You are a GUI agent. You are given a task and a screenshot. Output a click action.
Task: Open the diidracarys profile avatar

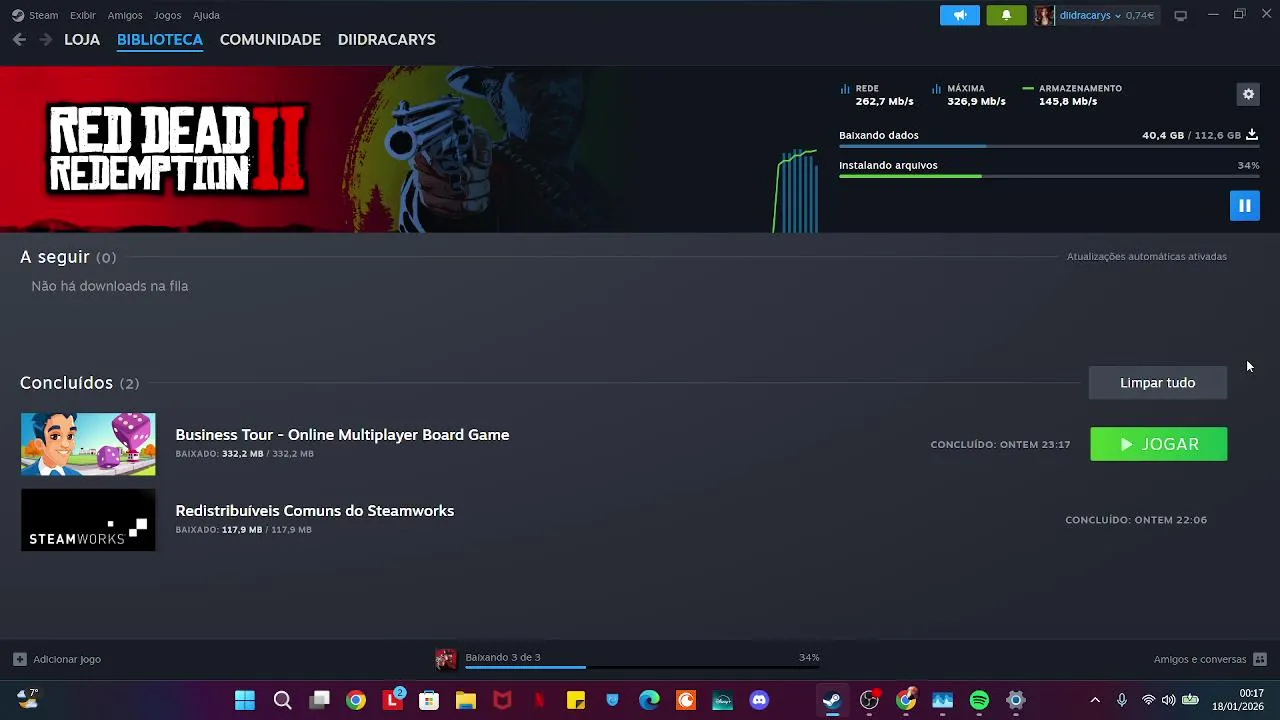(1044, 15)
